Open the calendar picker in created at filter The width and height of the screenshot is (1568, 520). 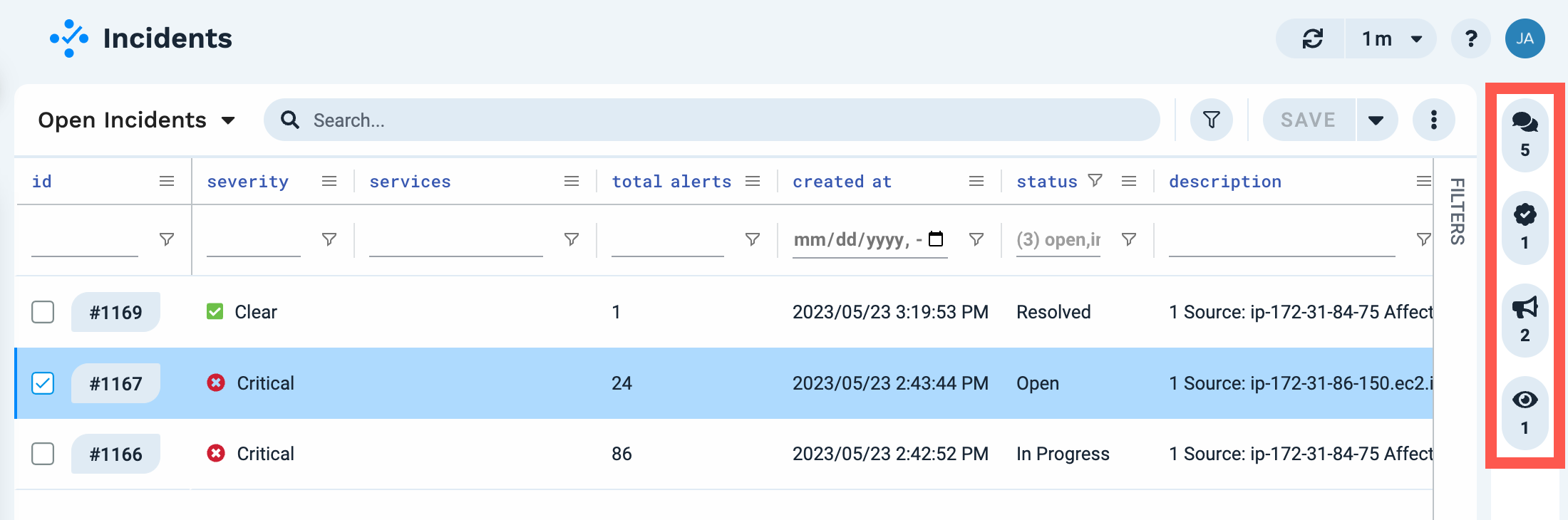coord(936,239)
